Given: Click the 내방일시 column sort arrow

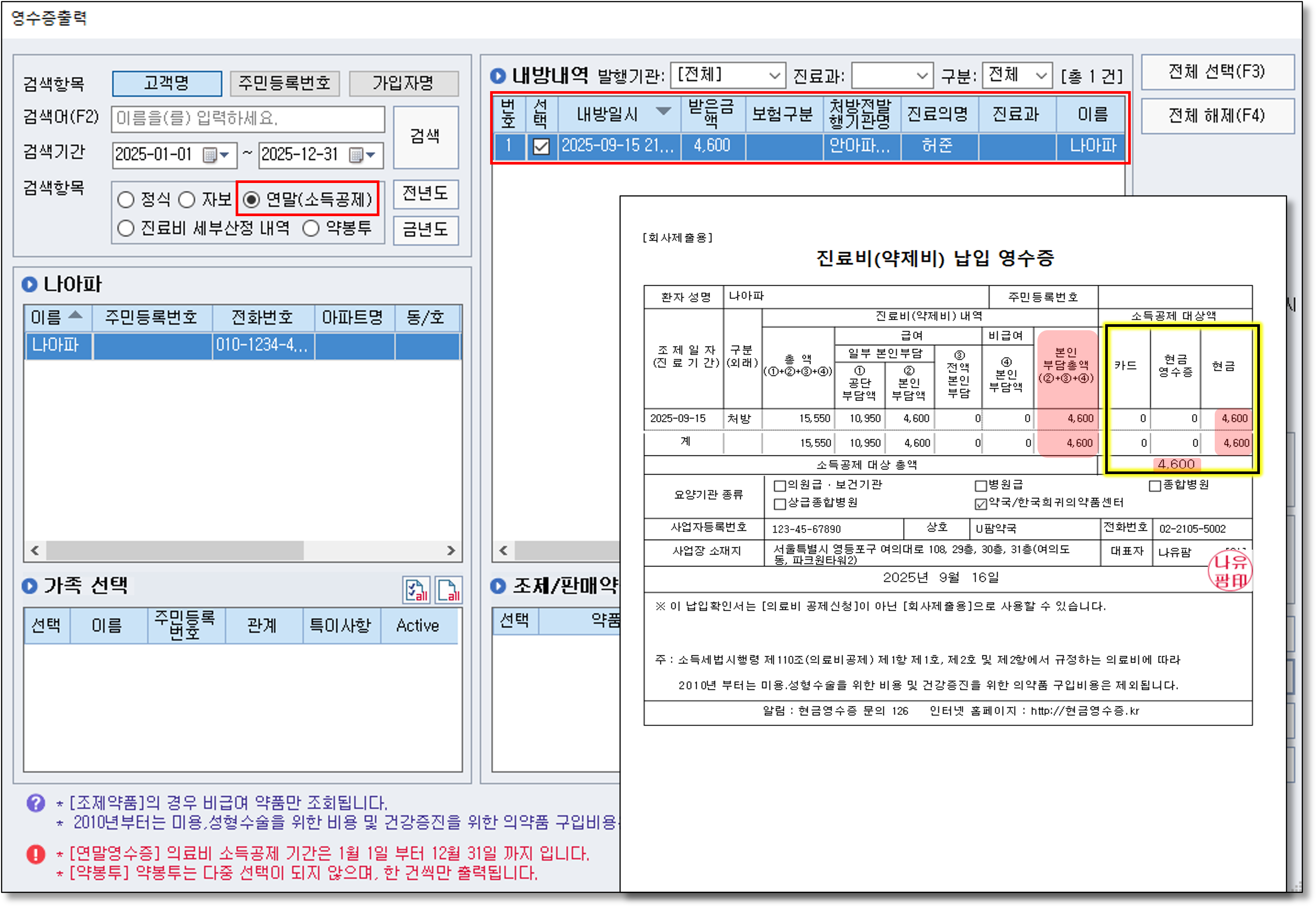Looking at the screenshot, I should (663, 111).
